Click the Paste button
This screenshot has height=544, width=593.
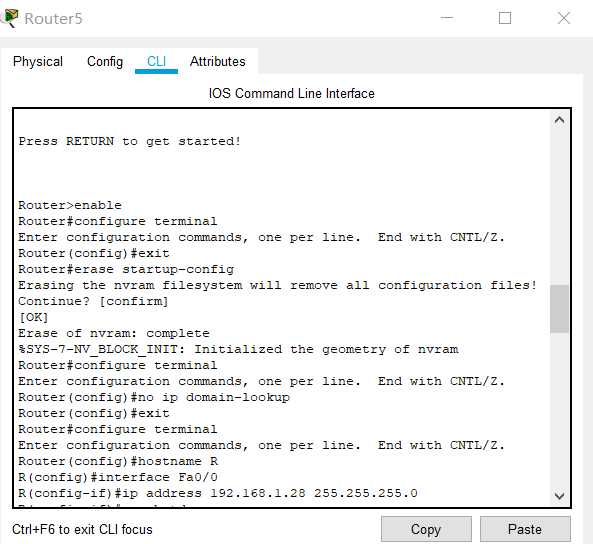click(x=525, y=529)
